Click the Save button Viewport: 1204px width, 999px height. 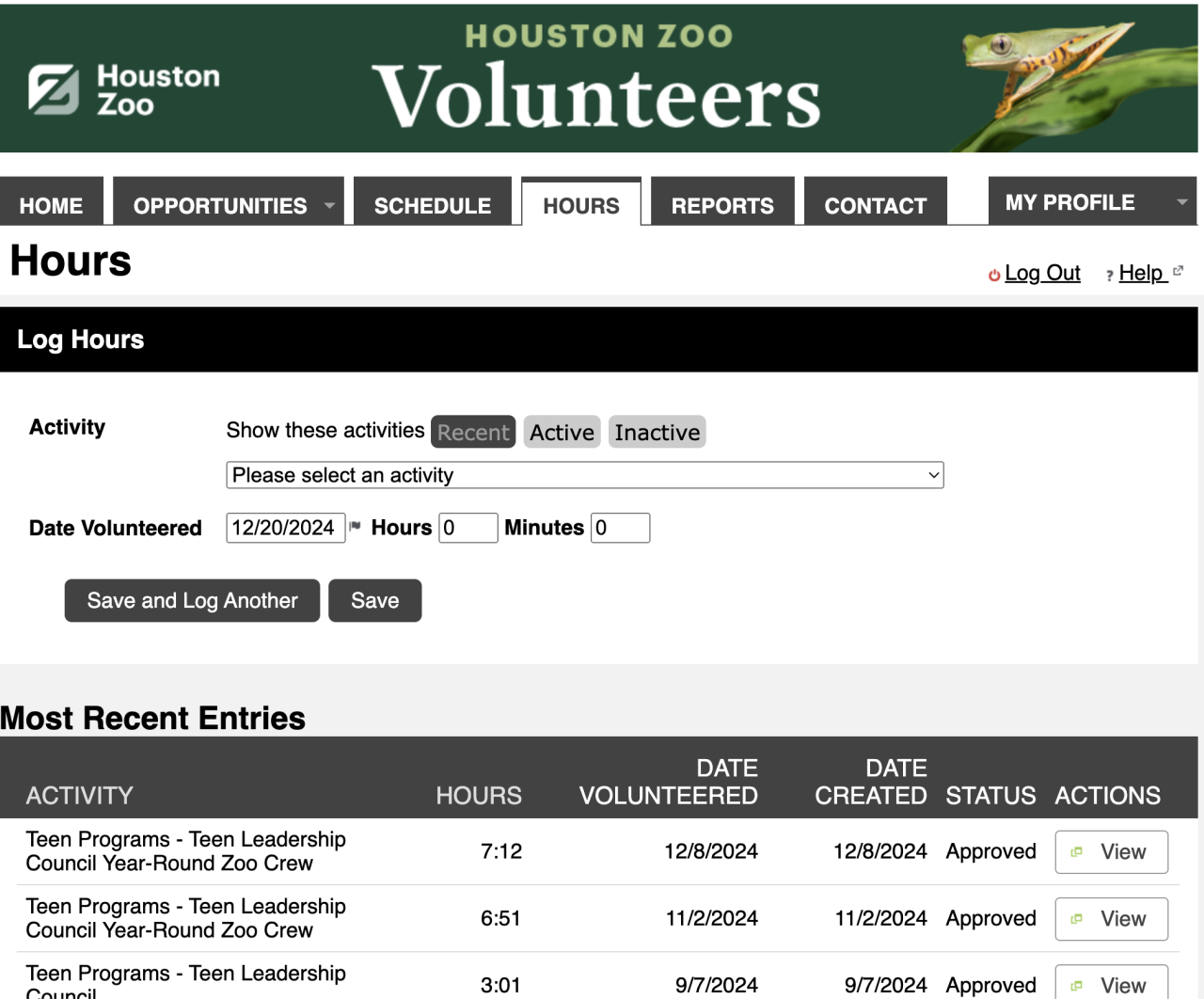tap(375, 600)
